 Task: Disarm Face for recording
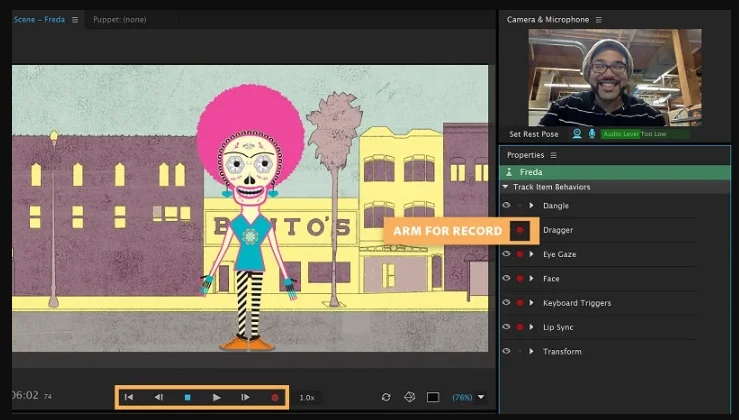pos(520,279)
